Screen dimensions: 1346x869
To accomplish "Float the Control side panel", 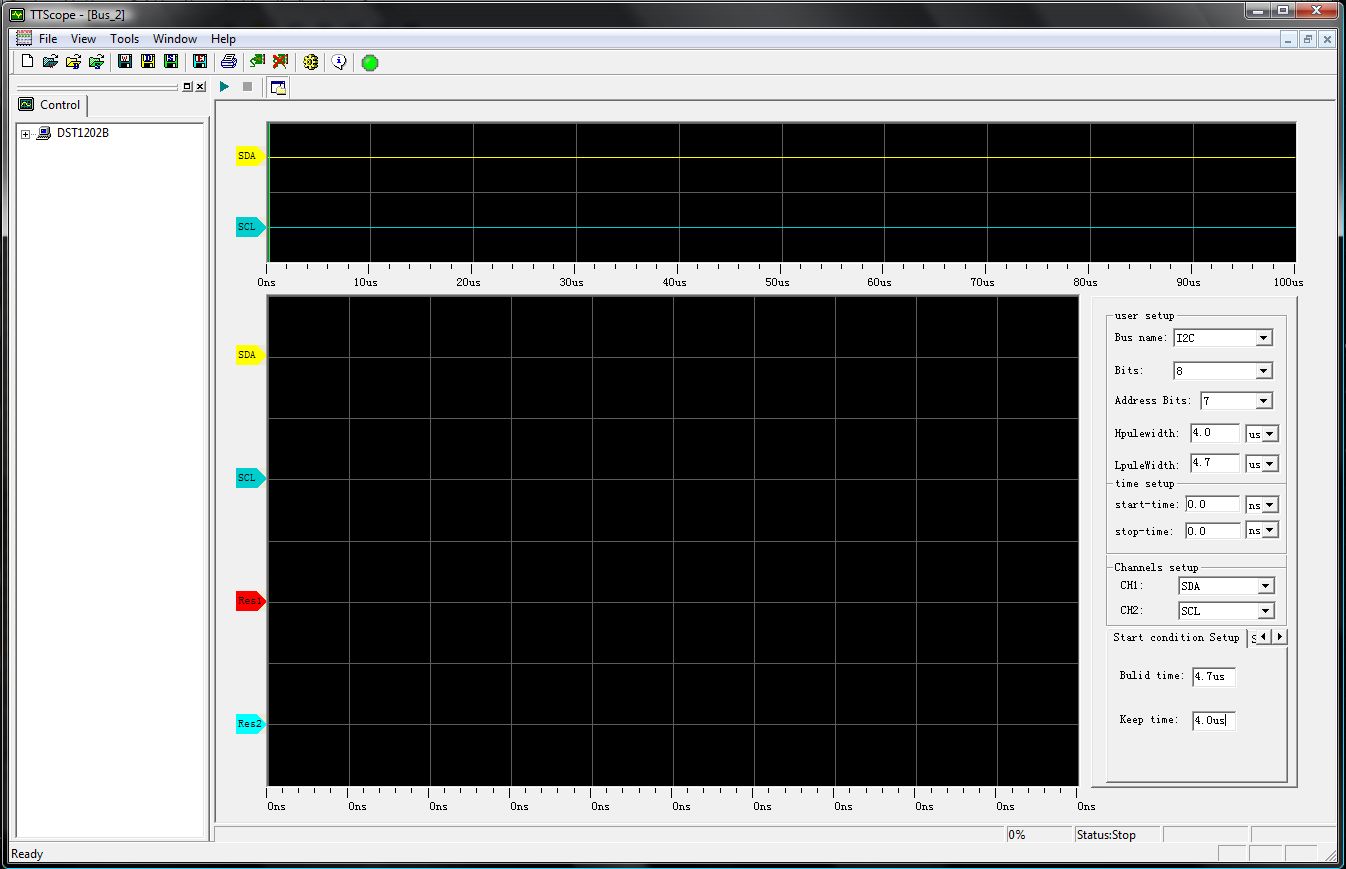I will pyautogui.click(x=187, y=87).
